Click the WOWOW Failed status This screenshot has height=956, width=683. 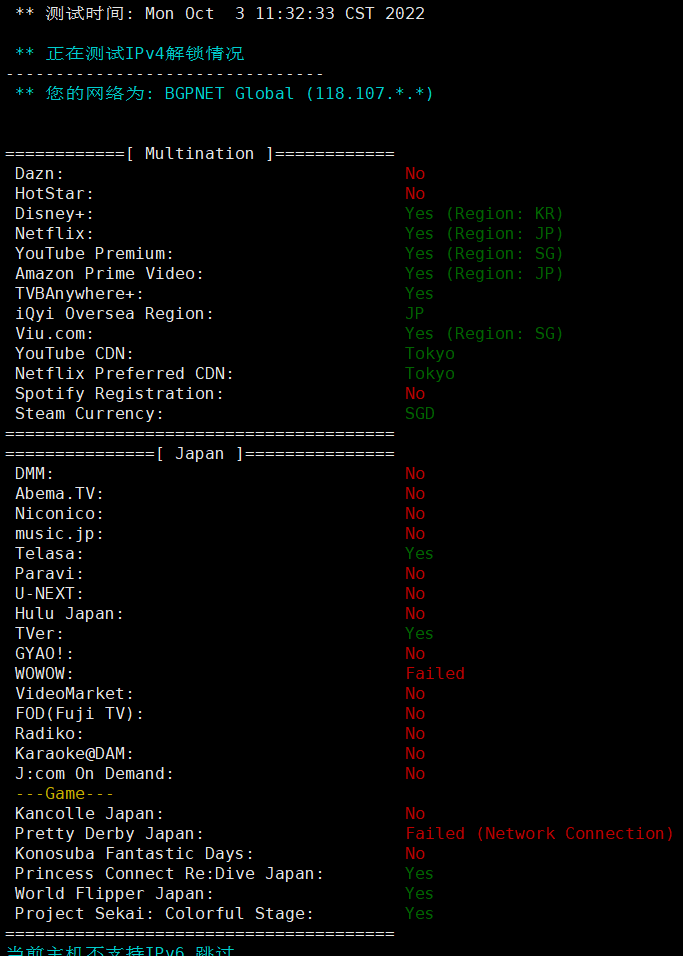435,674
